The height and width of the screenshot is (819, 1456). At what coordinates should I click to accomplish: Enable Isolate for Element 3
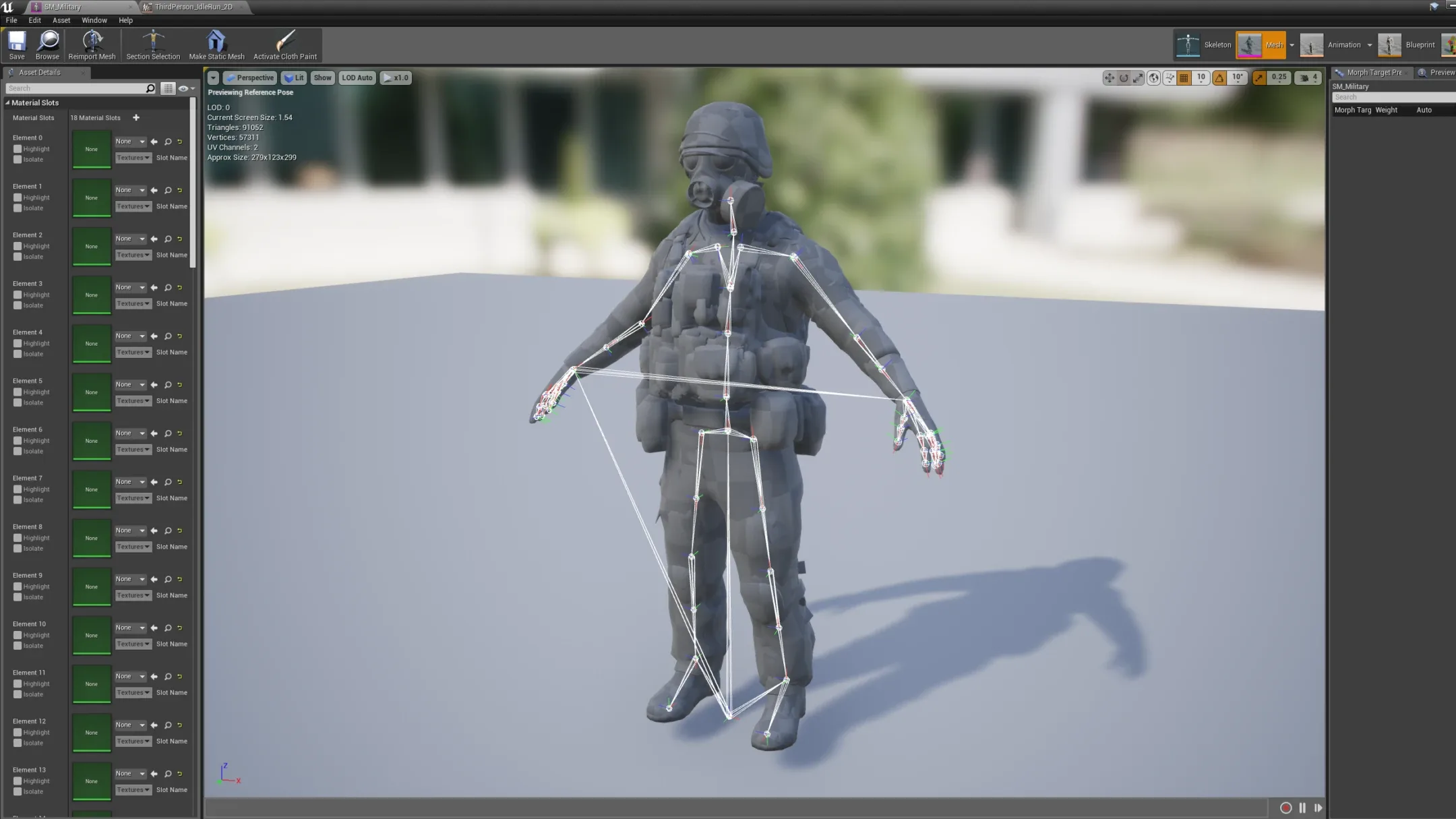[x=18, y=305]
